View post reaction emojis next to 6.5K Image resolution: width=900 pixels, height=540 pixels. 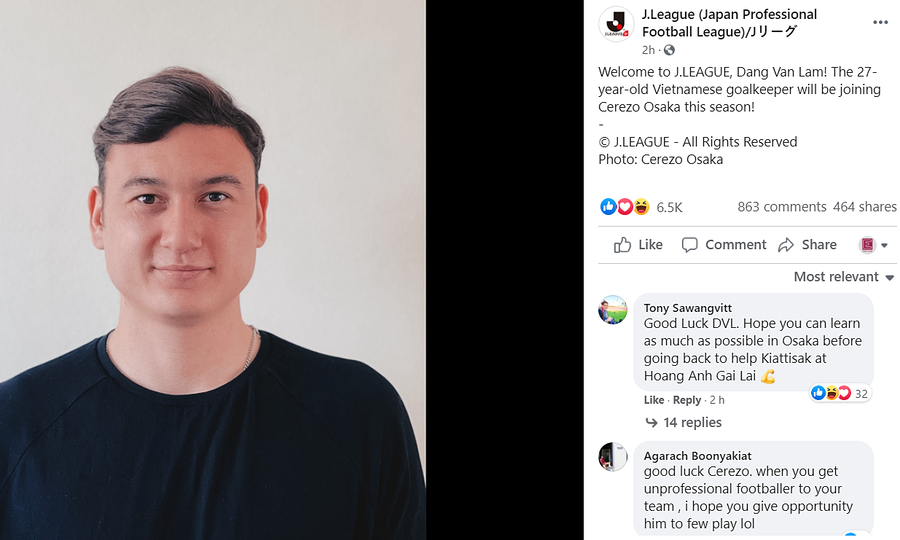pyautogui.click(x=624, y=207)
